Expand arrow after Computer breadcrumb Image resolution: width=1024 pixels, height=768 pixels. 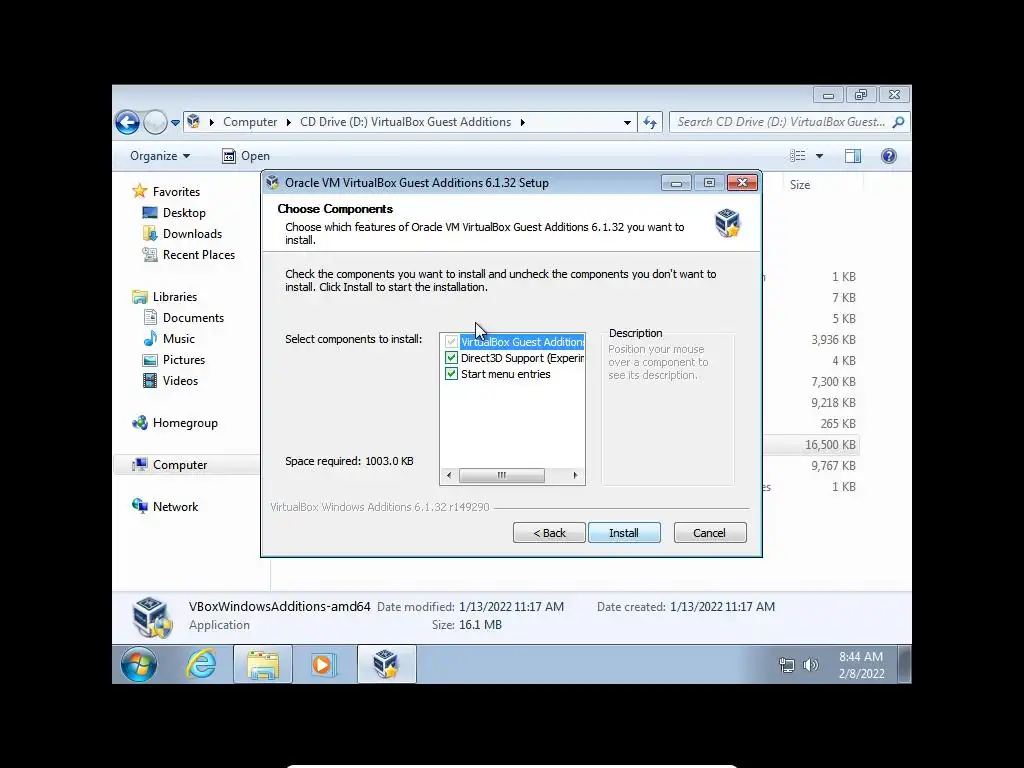coord(289,122)
